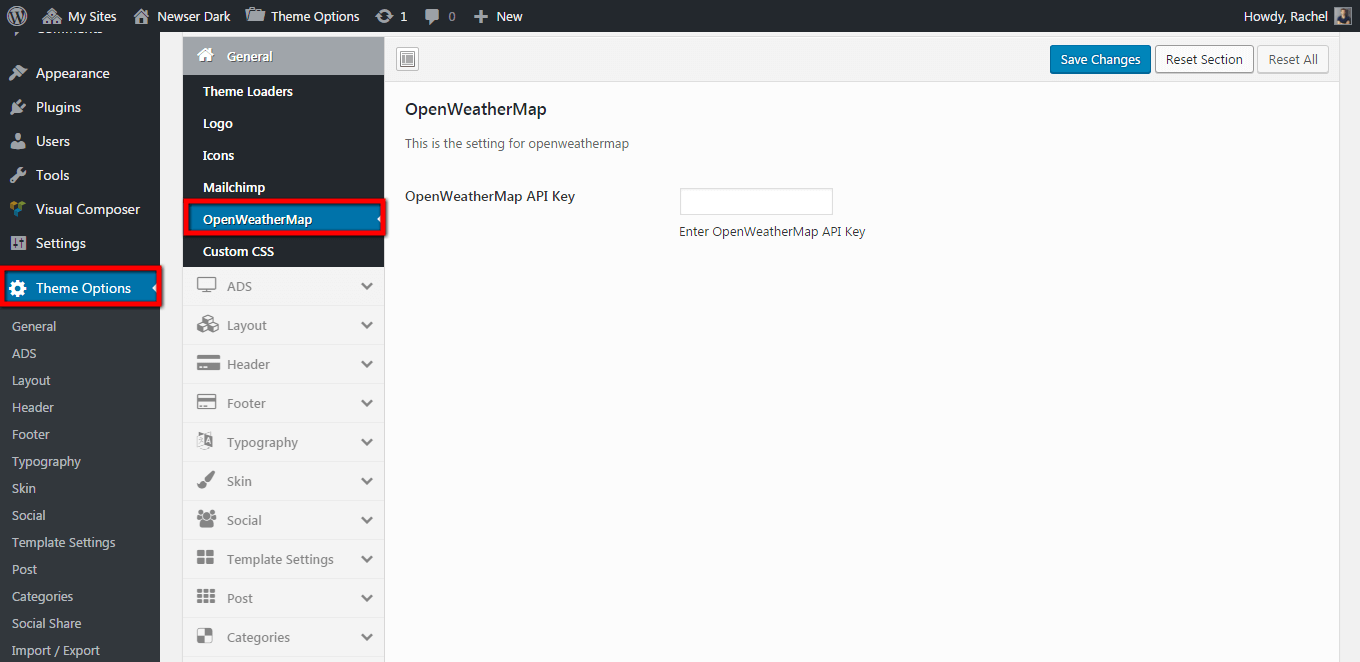Open Theme Loaders settings tab
Screen dimensions: 1360x662
click(248, 91)
